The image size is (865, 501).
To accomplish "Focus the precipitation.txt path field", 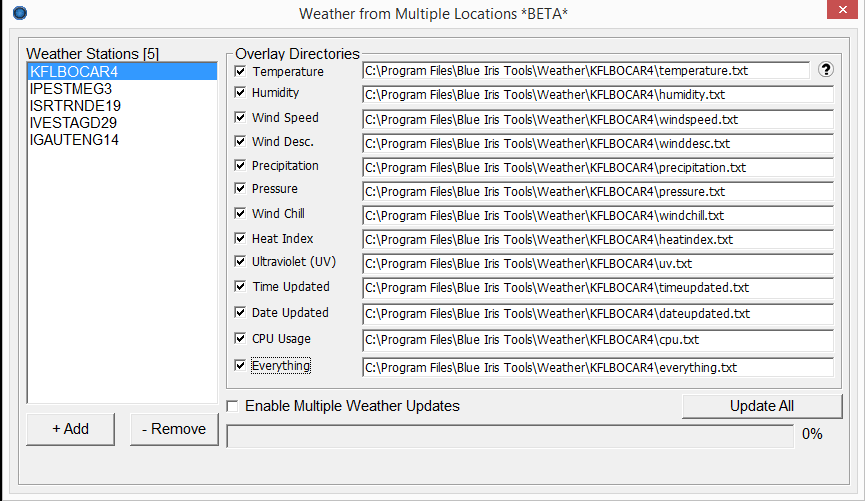I will pos(597,167).
